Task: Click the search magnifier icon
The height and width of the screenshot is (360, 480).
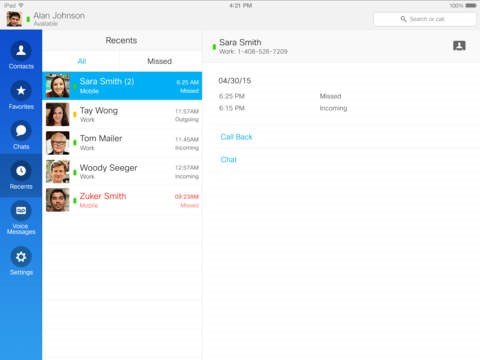Action: pyautogui.click(x=403, y=19)
